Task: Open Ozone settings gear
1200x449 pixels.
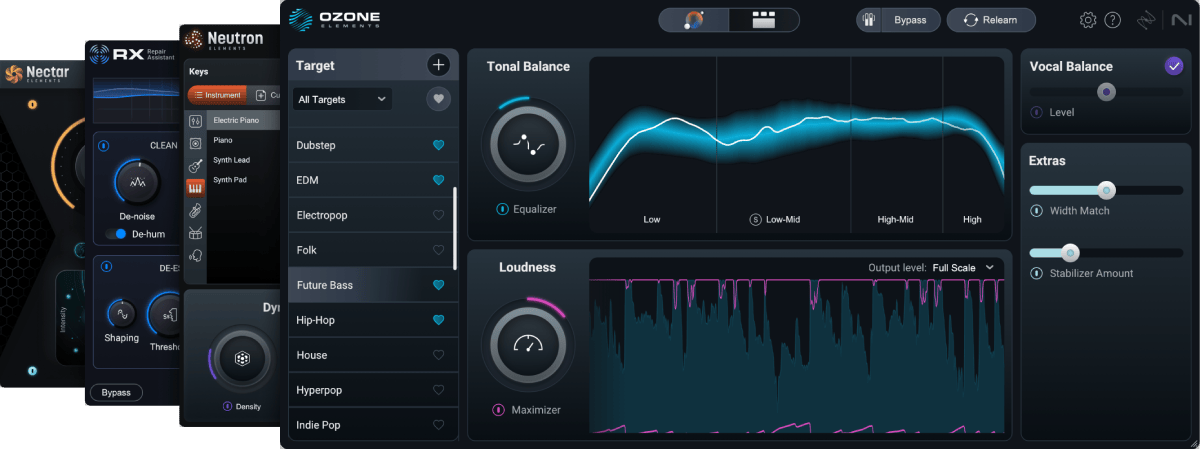Action: tap(1088, 20)
